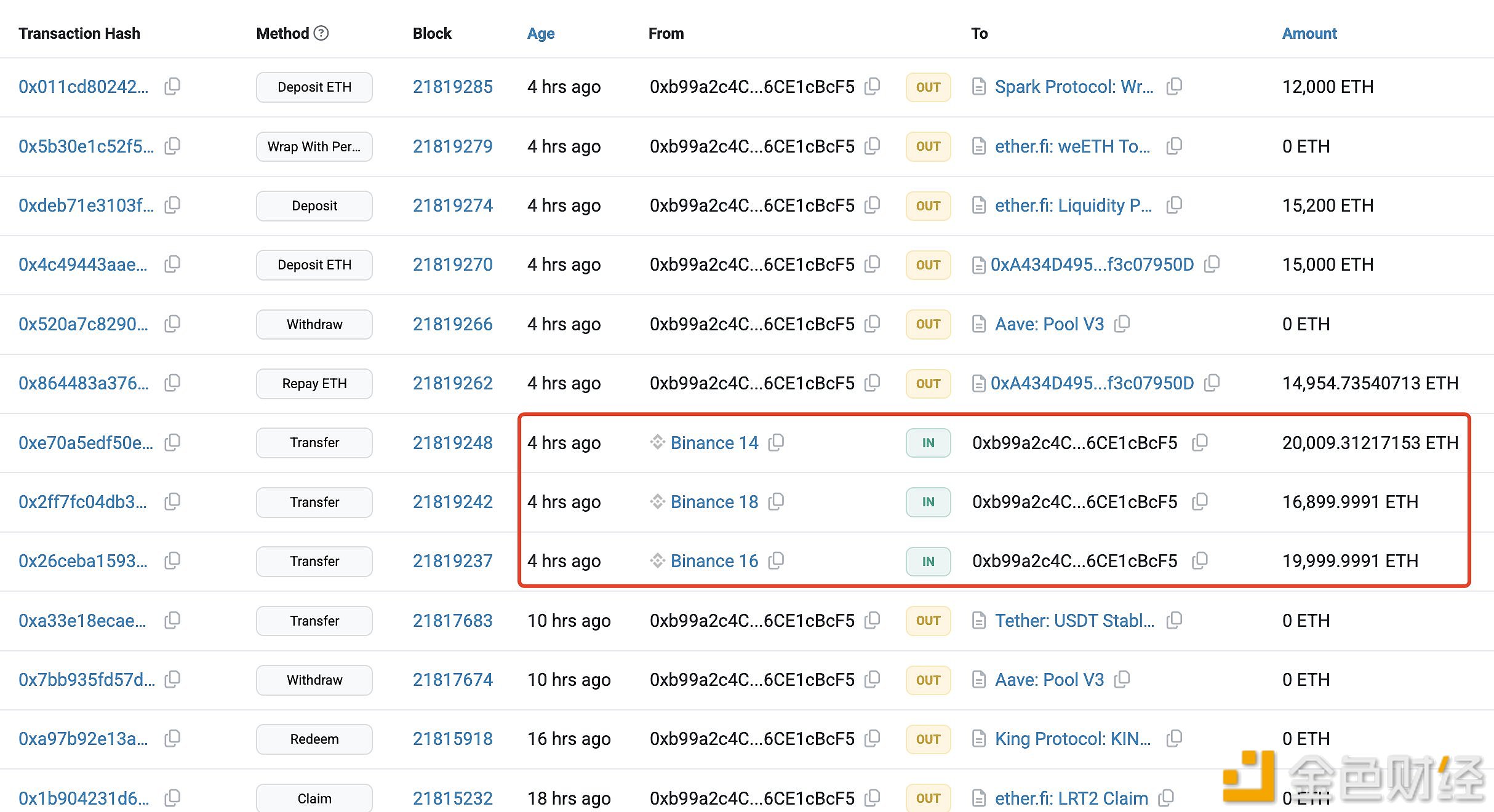The width and height of the screenshot is (1494, 812).
Task: Click Withdraw method badge for block 21819266
Action: 314,324
